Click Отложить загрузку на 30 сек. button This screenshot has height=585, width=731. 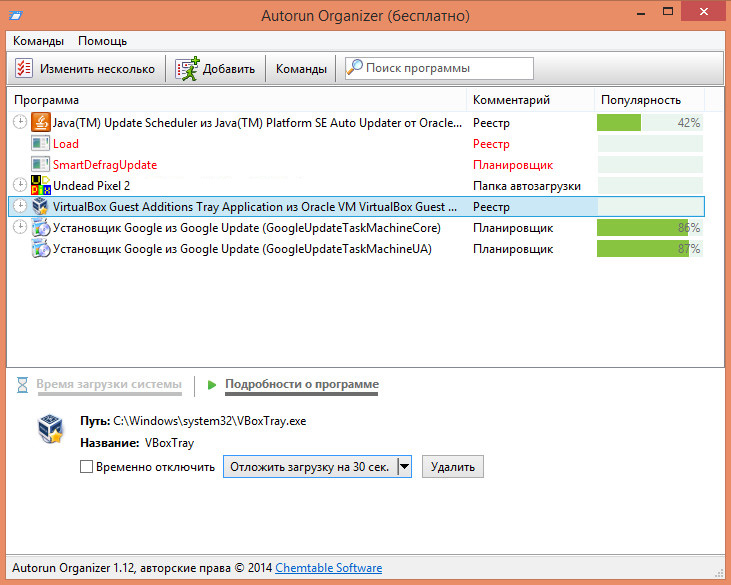click(x=310, y=467)
